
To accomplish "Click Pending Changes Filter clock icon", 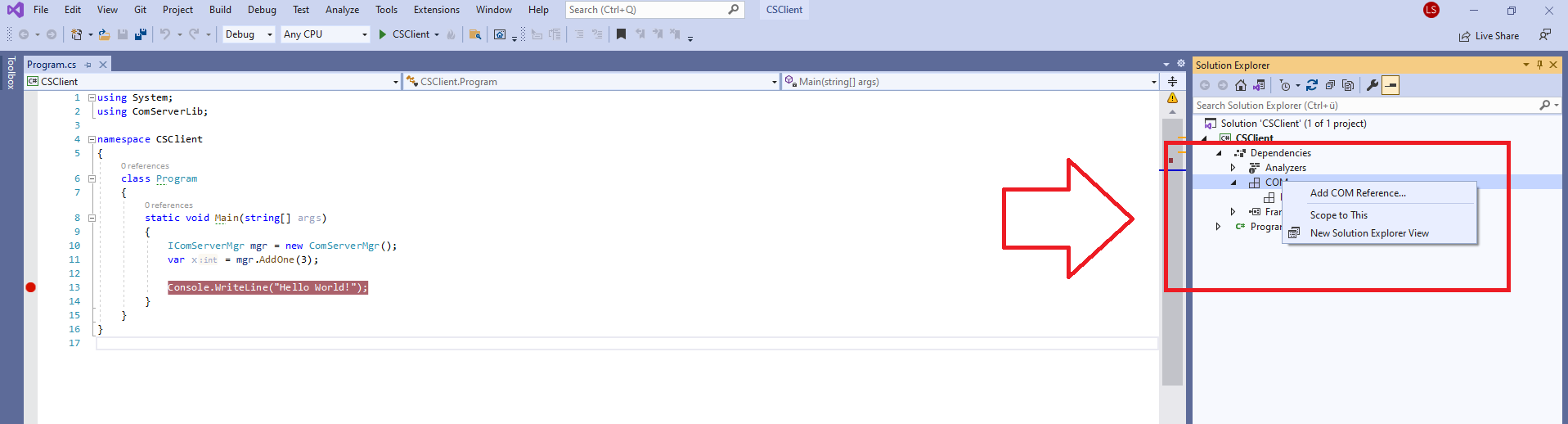I will [x=1285, y=85].
